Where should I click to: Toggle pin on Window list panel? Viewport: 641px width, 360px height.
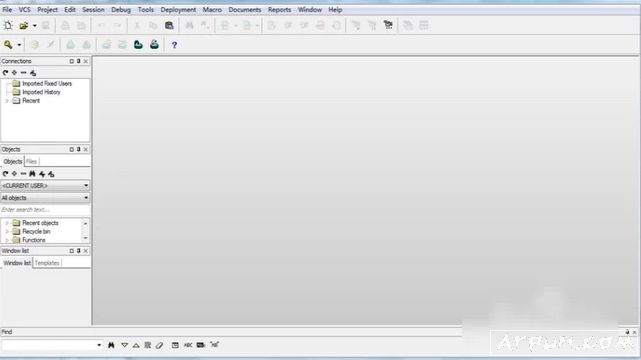[78, 251]
